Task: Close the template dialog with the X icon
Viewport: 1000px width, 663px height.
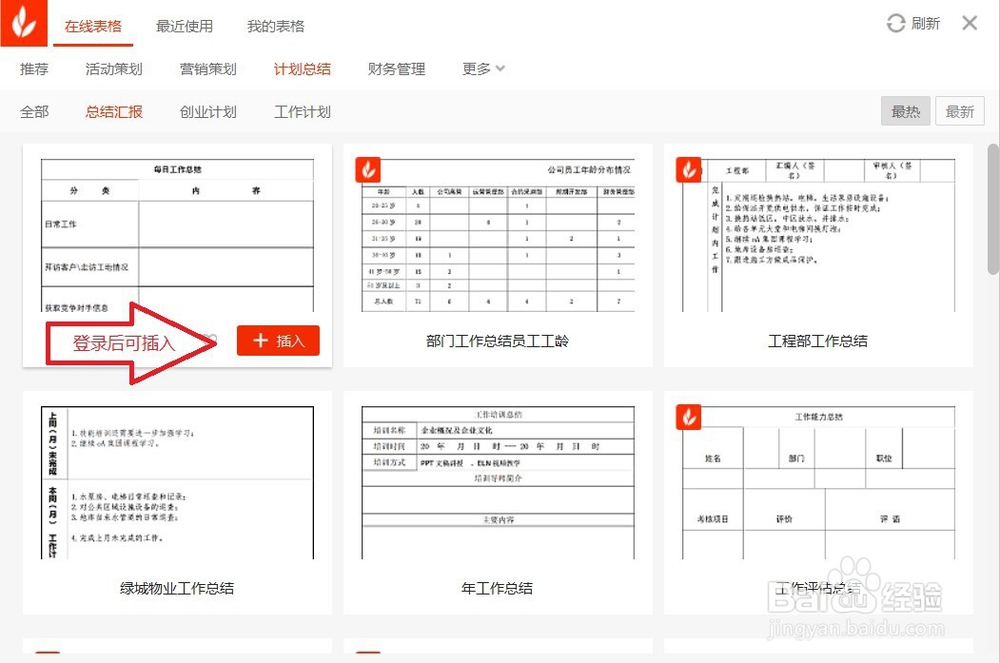Action: (x=971, y=23)
